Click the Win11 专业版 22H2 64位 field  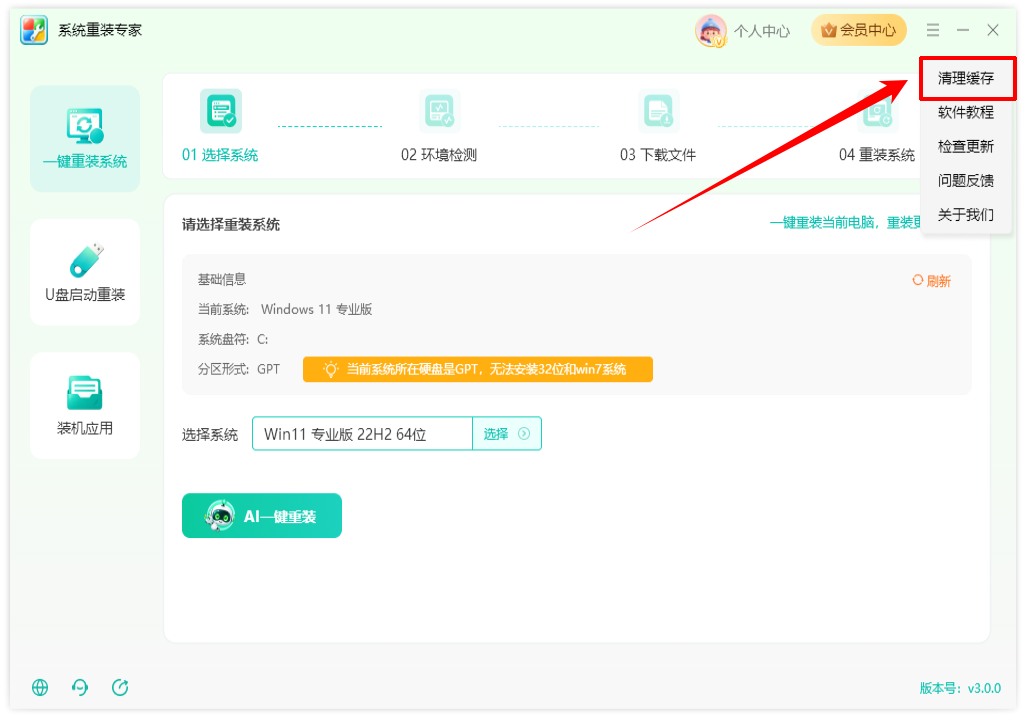(x=362, y=433)
